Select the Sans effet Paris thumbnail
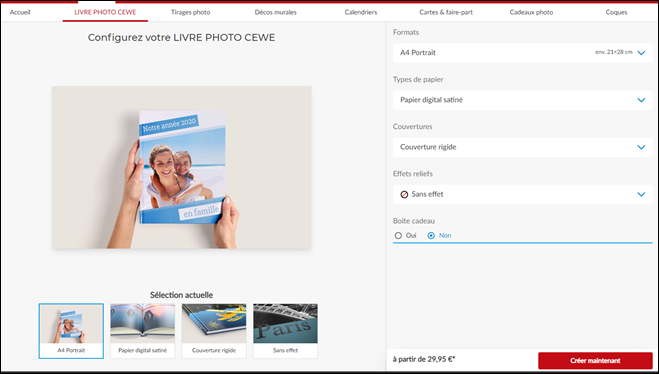 [285, 331]
